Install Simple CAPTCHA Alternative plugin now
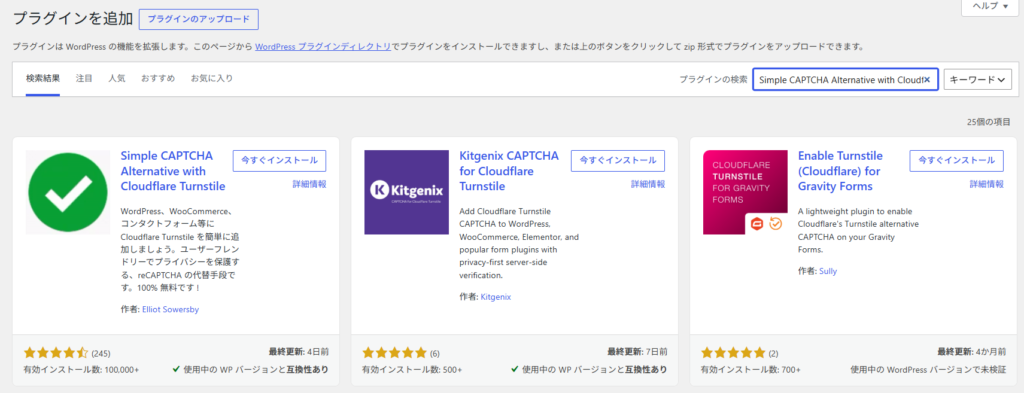 coord(280,161)
